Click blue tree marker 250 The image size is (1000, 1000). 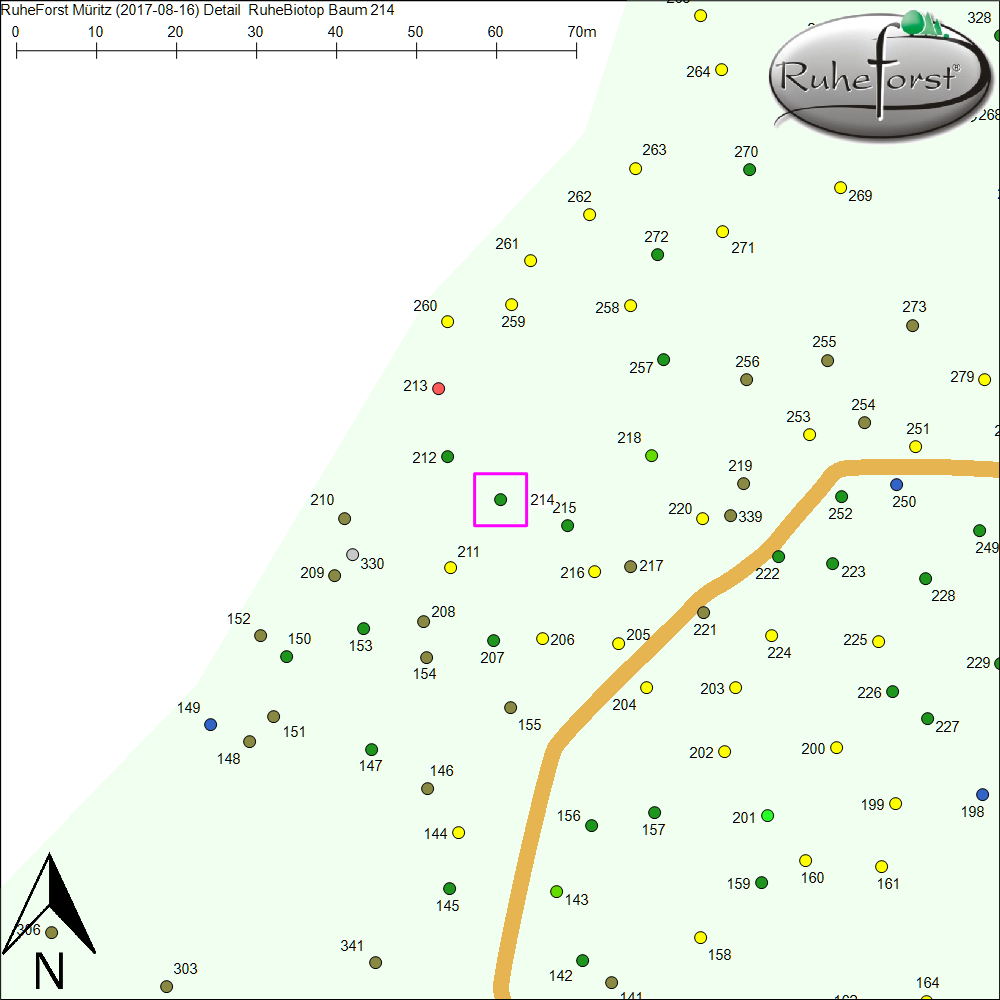(896, 484)
